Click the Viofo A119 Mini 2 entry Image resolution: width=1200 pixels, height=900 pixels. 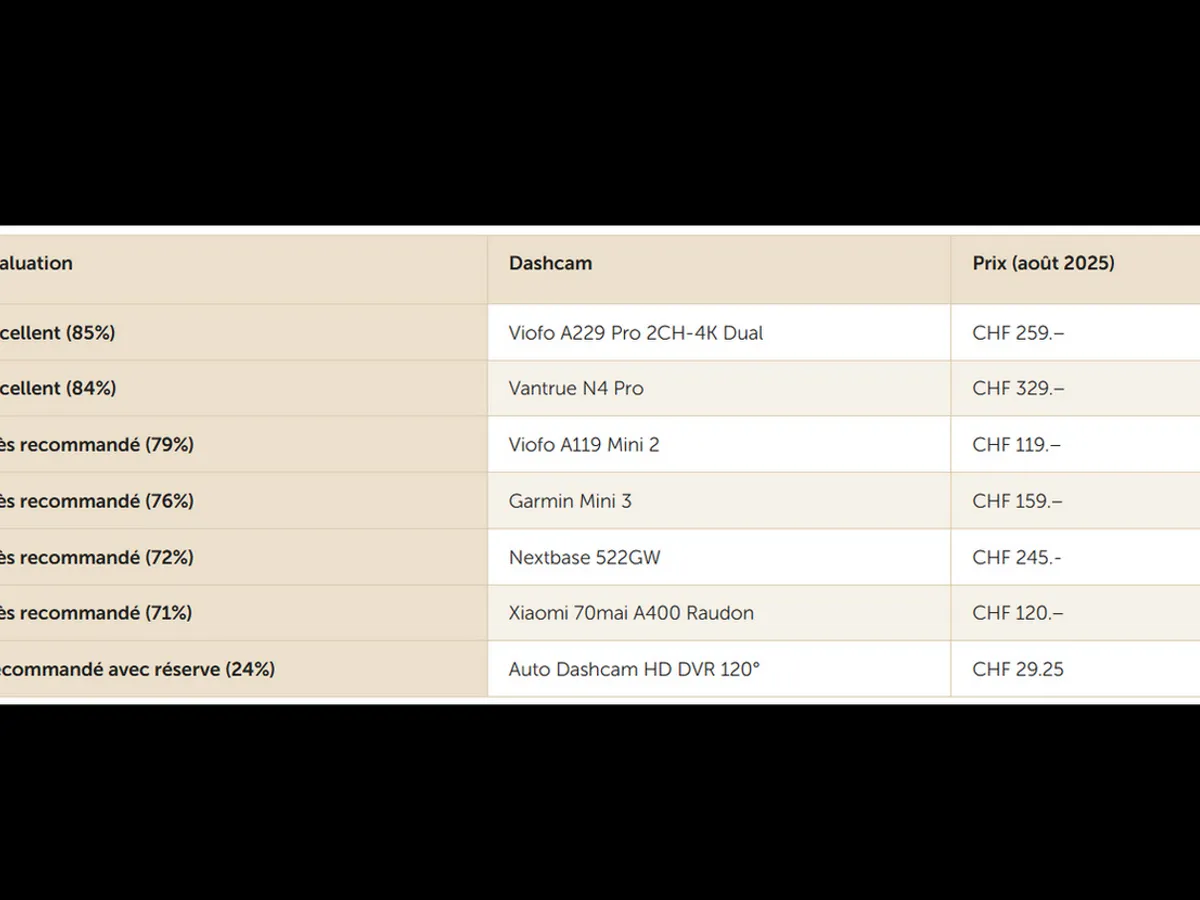(x=584, y=445)
